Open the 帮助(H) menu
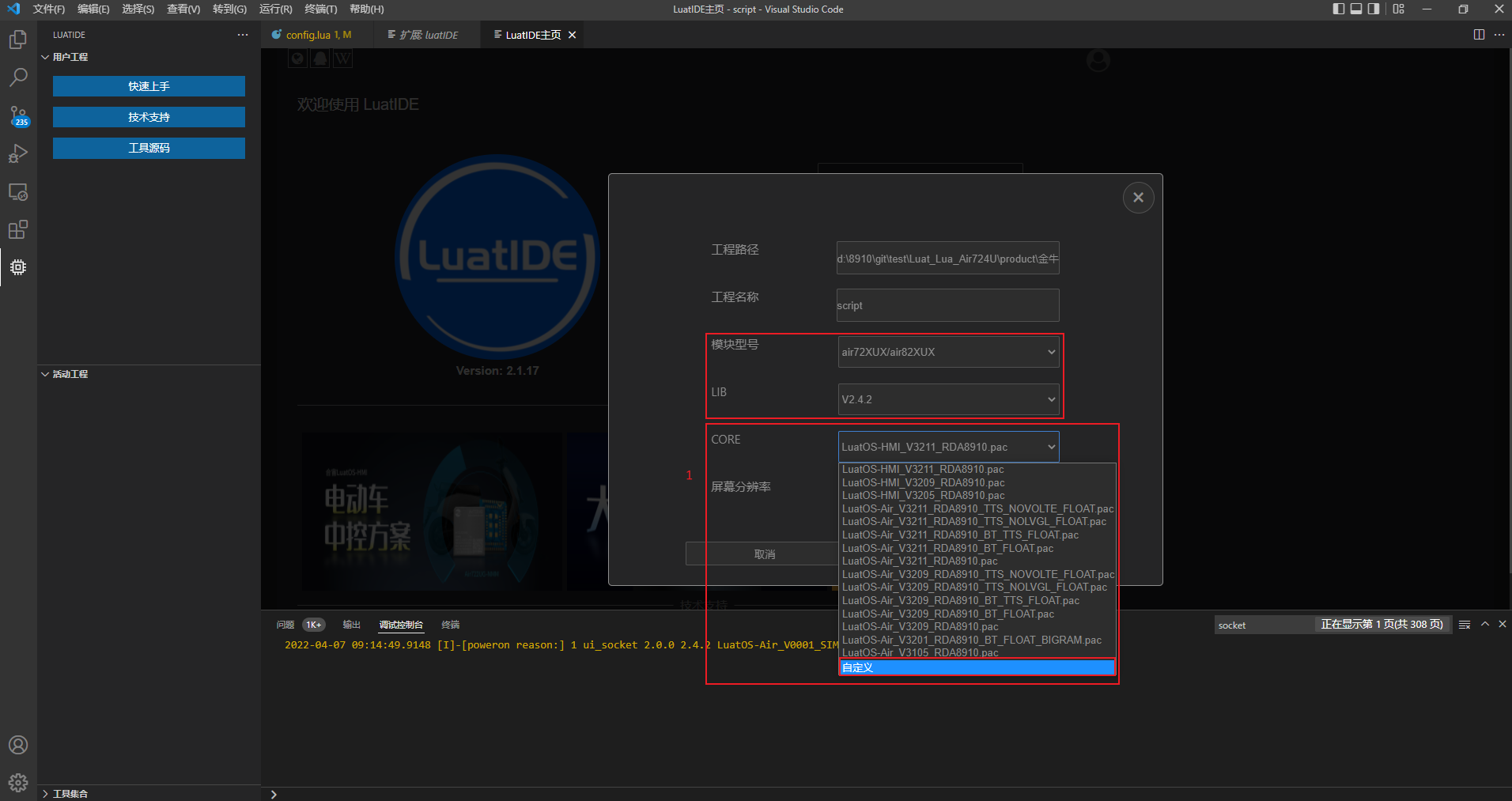The image size is (1512, 801). [x=366, y=9]
